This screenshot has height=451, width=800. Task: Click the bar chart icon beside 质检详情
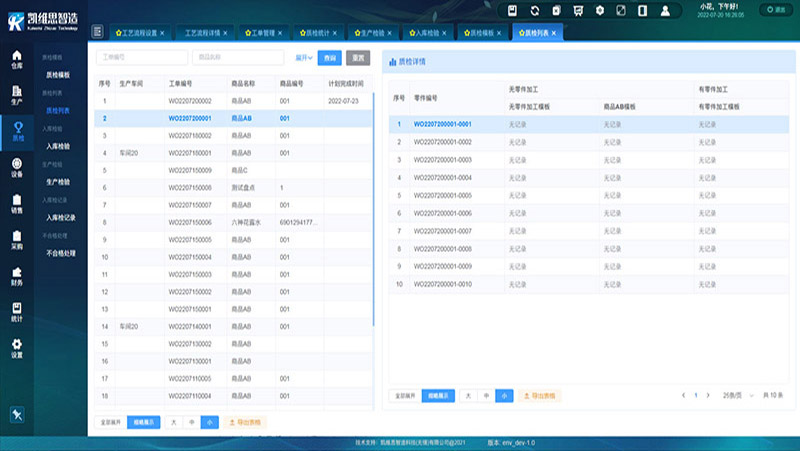tap(392, 62)
